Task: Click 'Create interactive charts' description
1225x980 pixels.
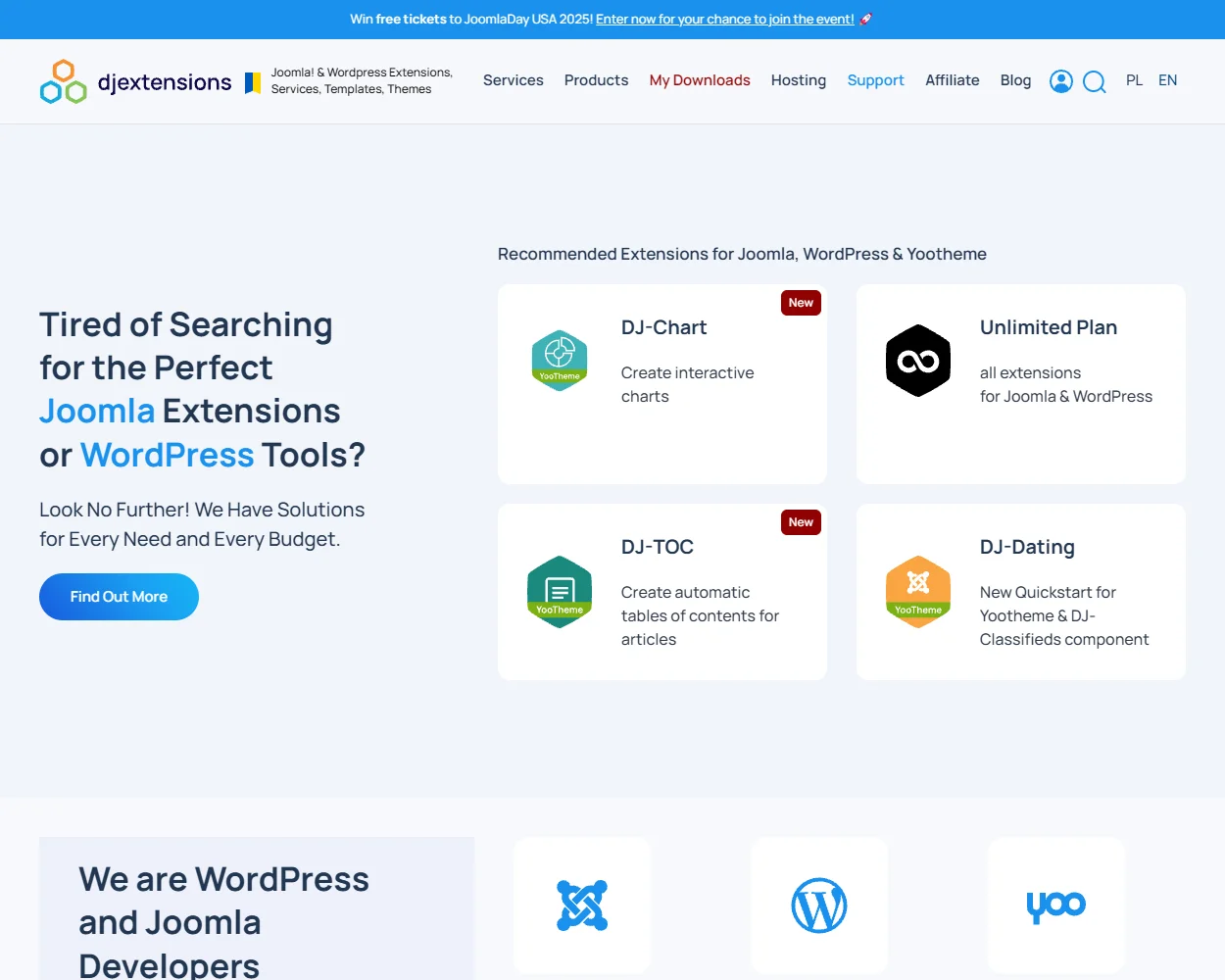Action: 688,384
